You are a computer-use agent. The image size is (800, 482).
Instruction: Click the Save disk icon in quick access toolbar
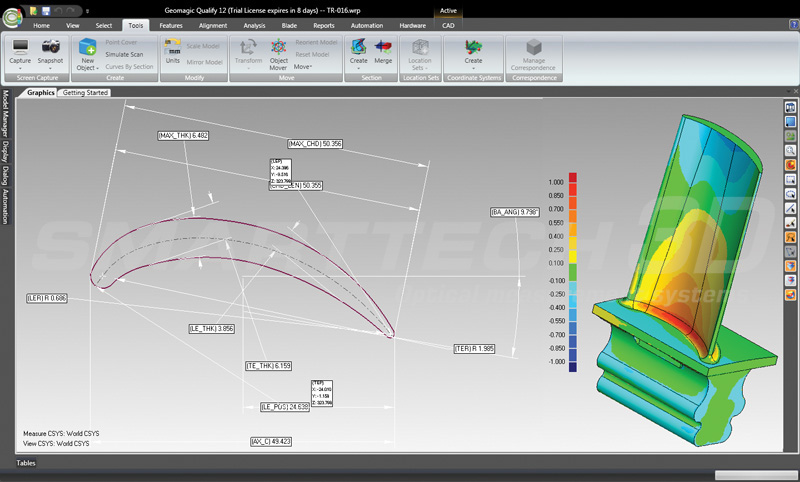coord(45,11)
